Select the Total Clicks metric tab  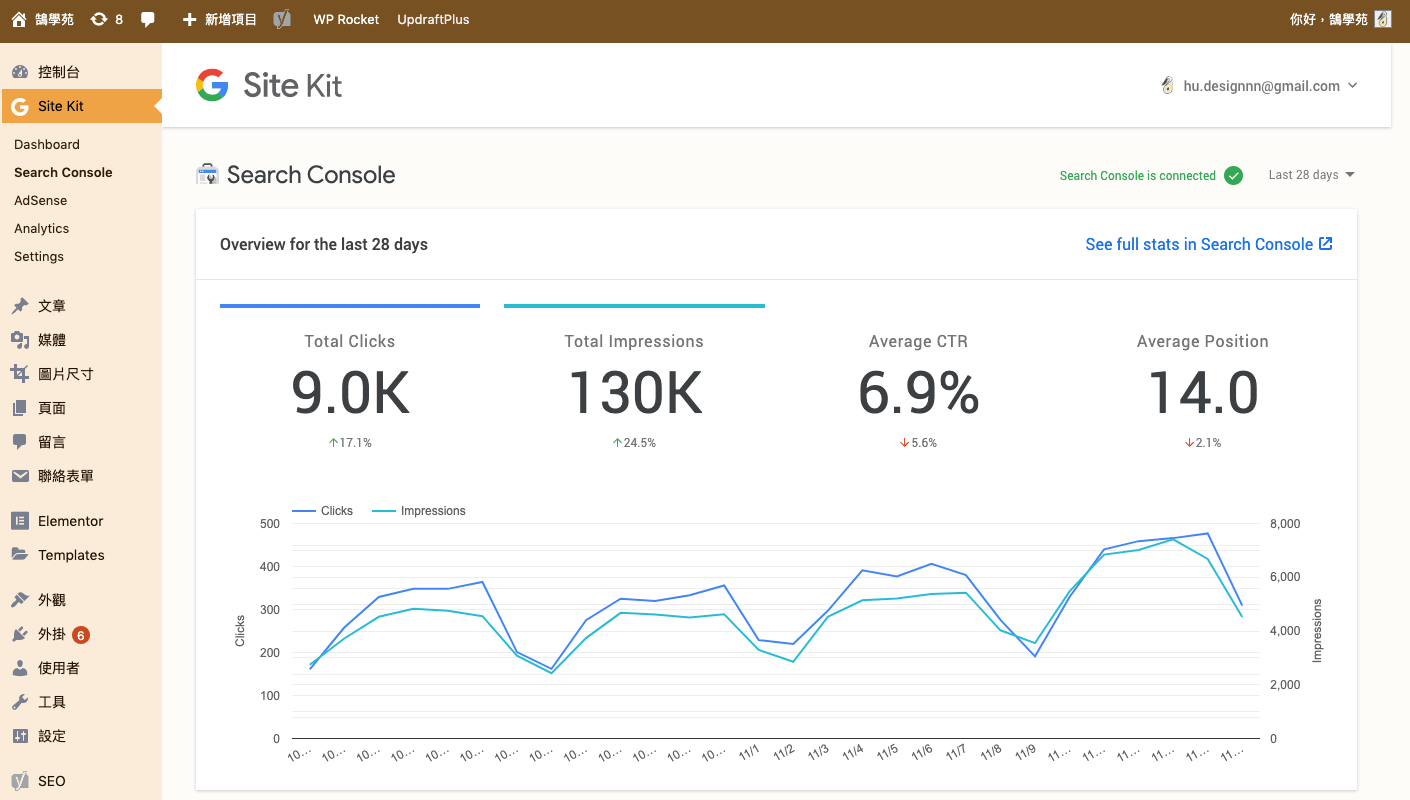350,378
